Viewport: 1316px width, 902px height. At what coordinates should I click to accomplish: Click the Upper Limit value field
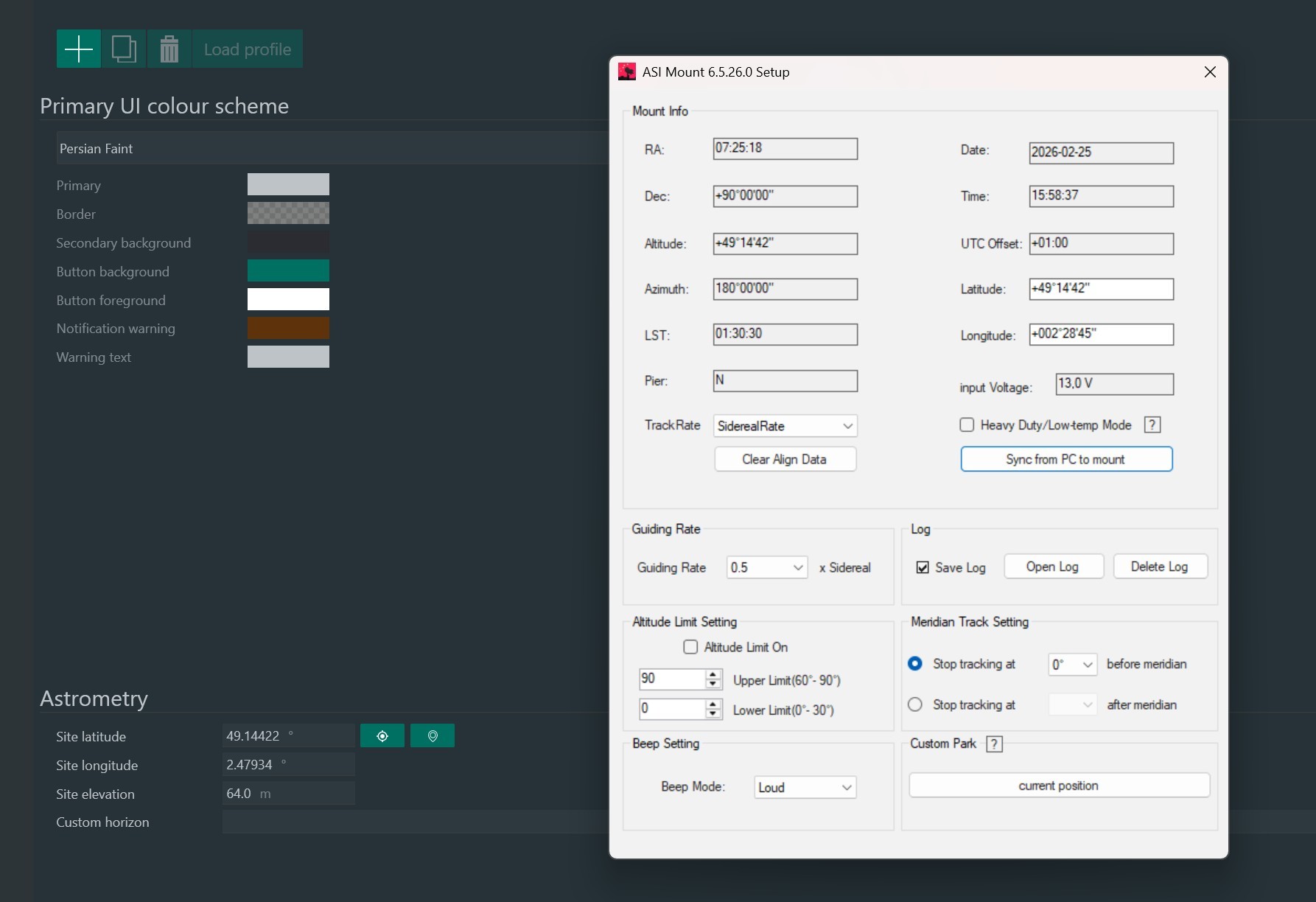point(672,679)
